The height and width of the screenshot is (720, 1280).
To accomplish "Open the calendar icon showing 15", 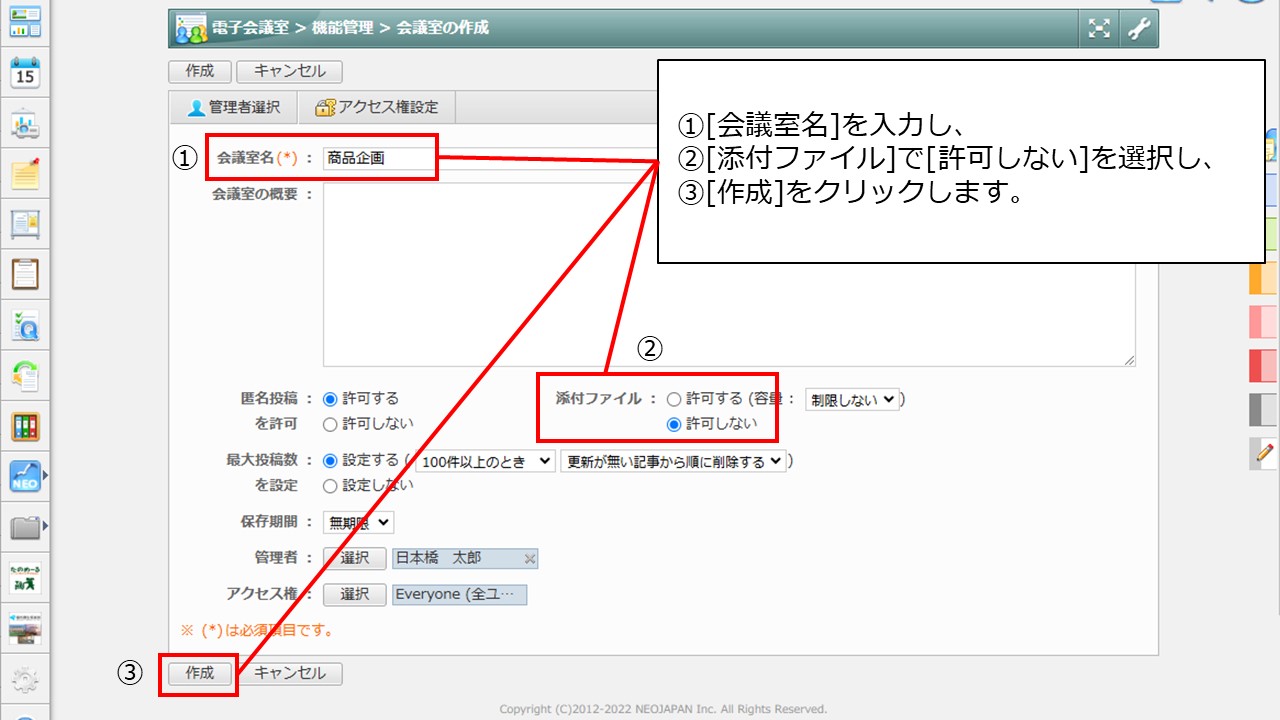I will coord(25,73).
